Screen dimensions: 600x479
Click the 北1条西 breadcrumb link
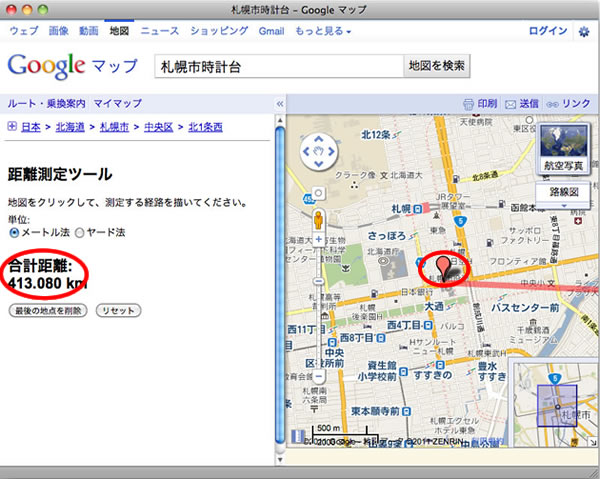click(x=205, y=127)
